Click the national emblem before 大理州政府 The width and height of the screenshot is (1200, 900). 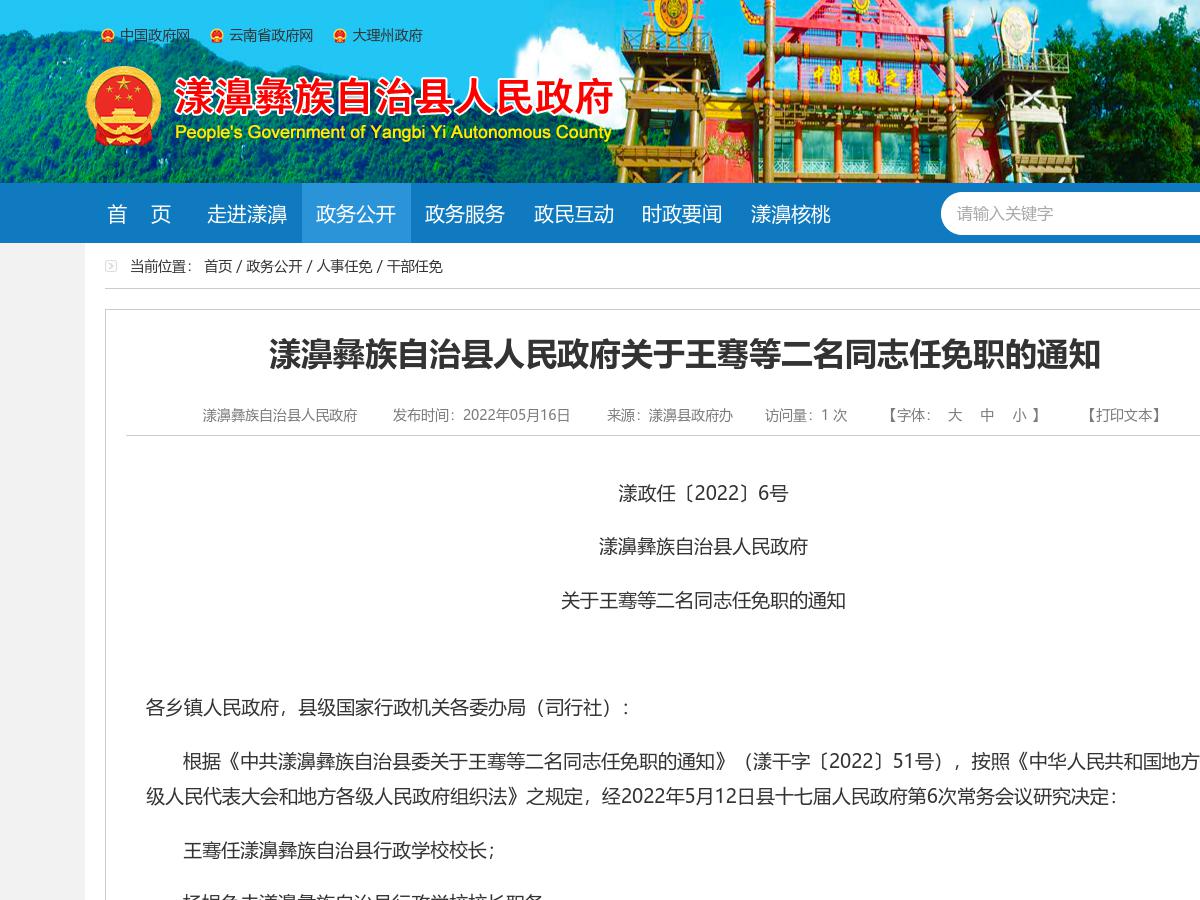340,36
